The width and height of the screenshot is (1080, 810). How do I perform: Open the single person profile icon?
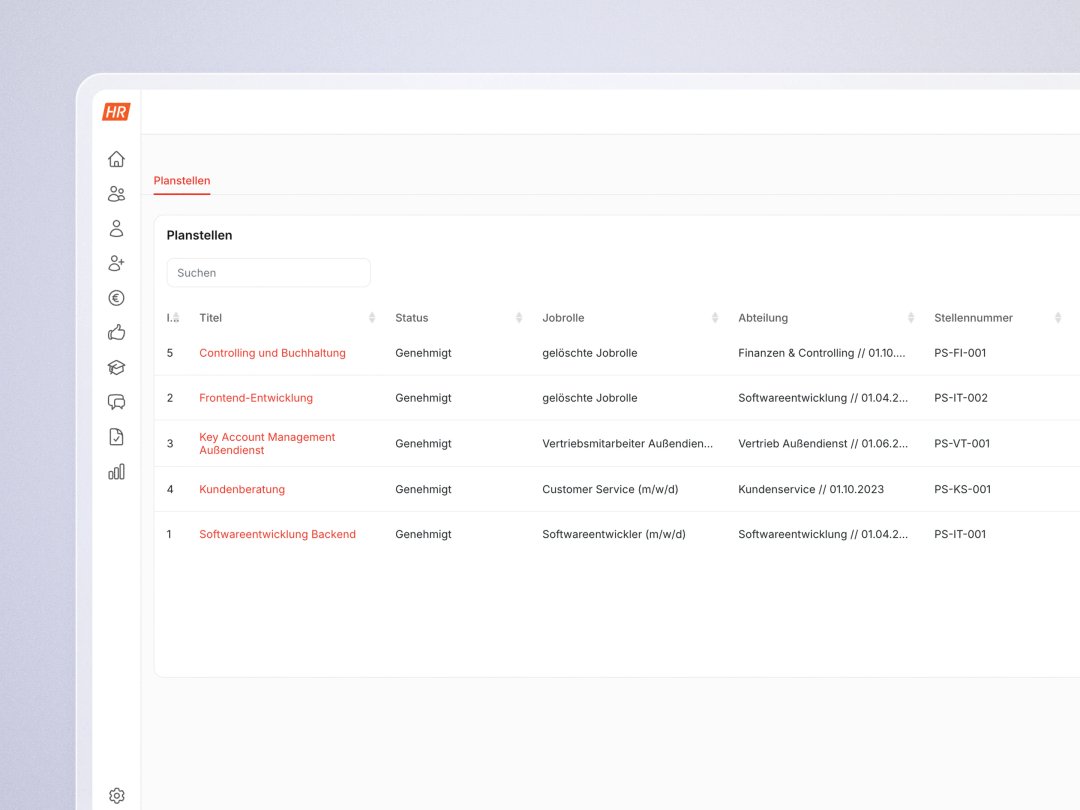tap(116, 229)
